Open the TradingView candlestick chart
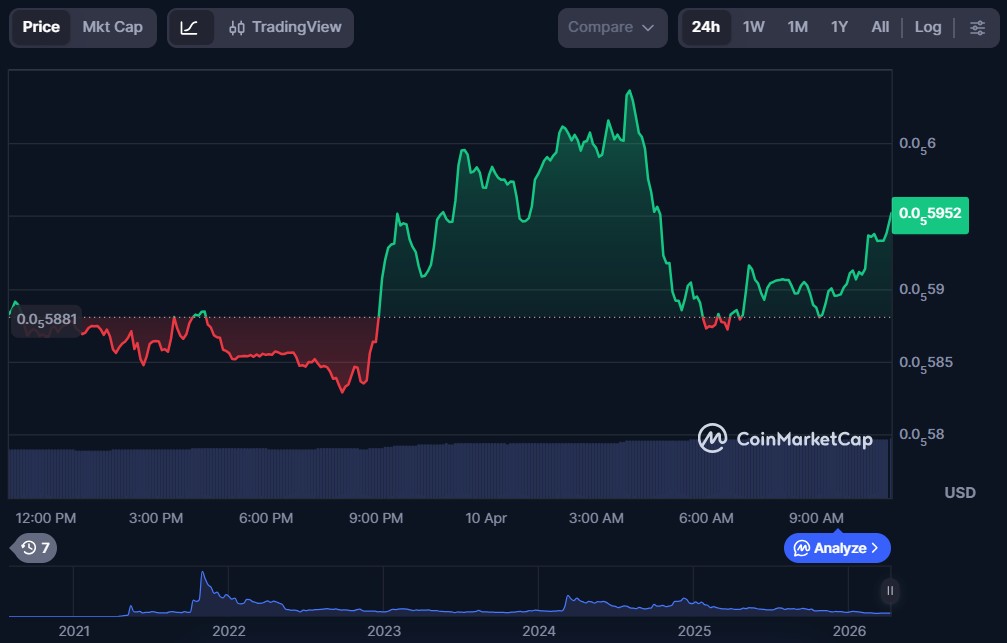This screenshot has width=1007, height=643. [285, 27]
